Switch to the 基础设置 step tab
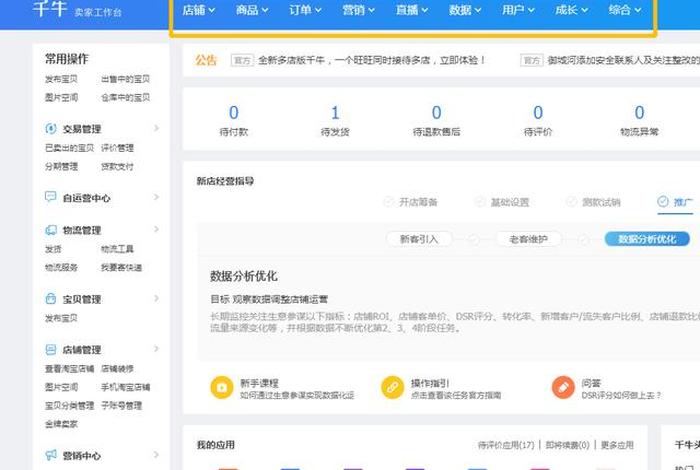The image size is (700, 470). (502, 202)
